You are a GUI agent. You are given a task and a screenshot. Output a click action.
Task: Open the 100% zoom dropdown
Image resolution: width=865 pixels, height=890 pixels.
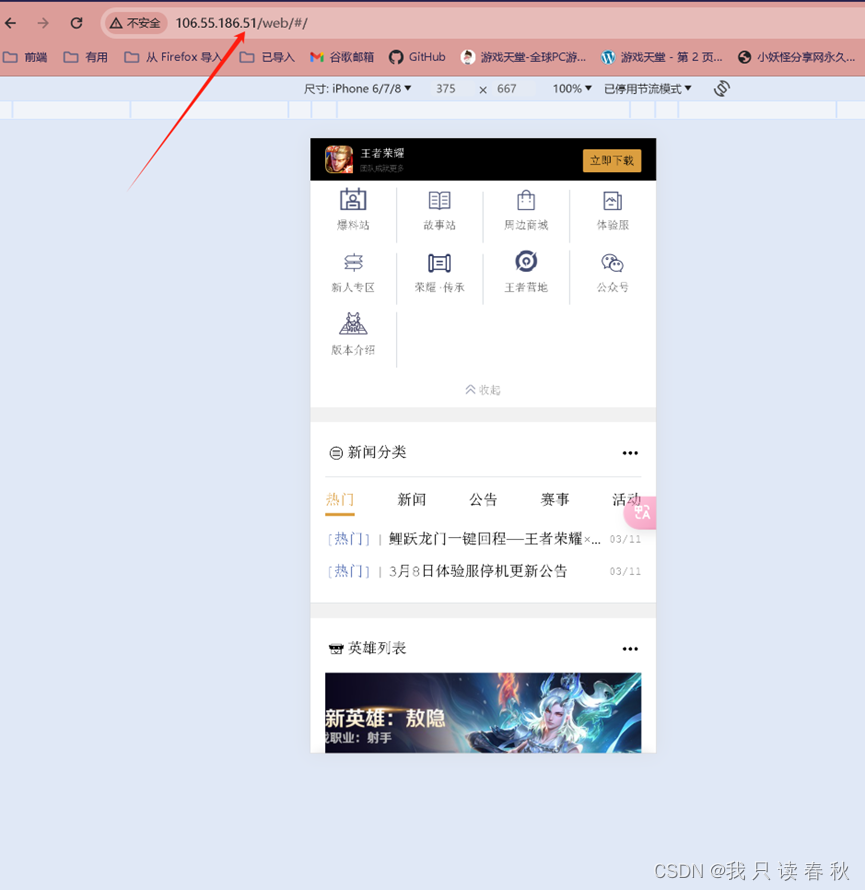pyautogui.click(x=570, y=88)
